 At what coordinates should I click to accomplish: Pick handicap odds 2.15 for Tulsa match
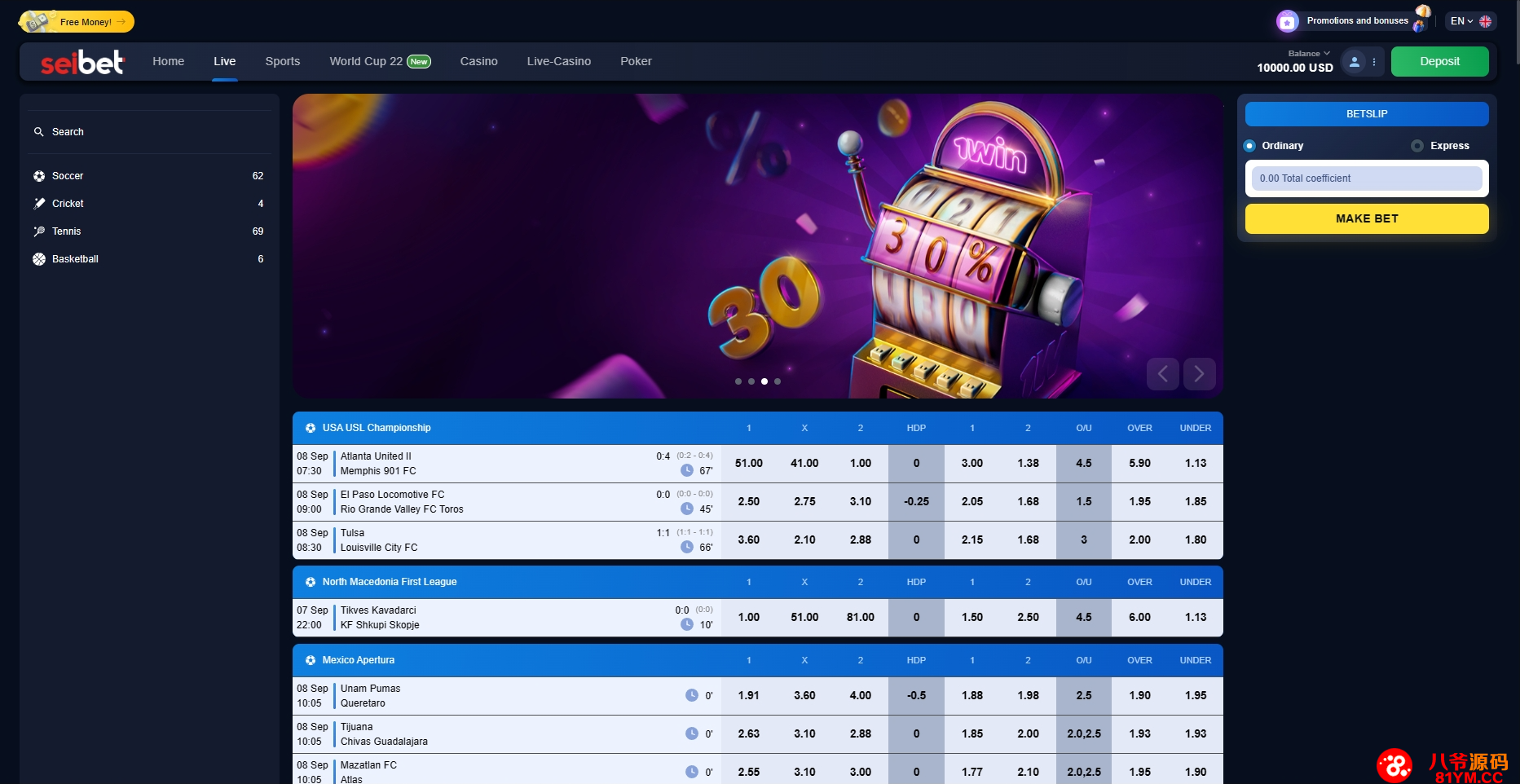tap(972, 540)
